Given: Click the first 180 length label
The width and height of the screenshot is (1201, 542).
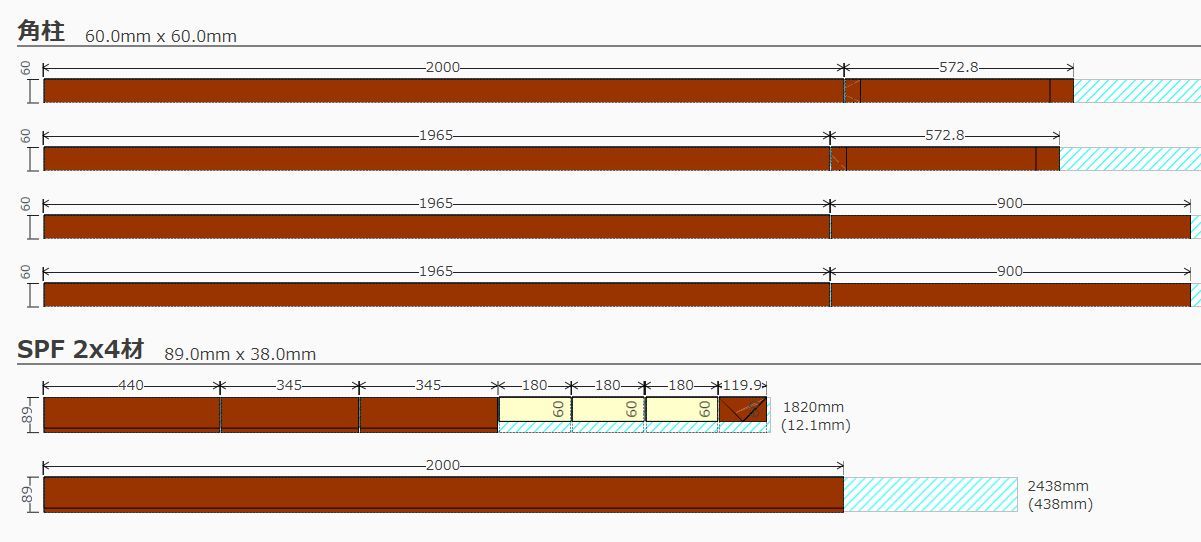Looking at the screenshot, I should [x=535, y=386].
